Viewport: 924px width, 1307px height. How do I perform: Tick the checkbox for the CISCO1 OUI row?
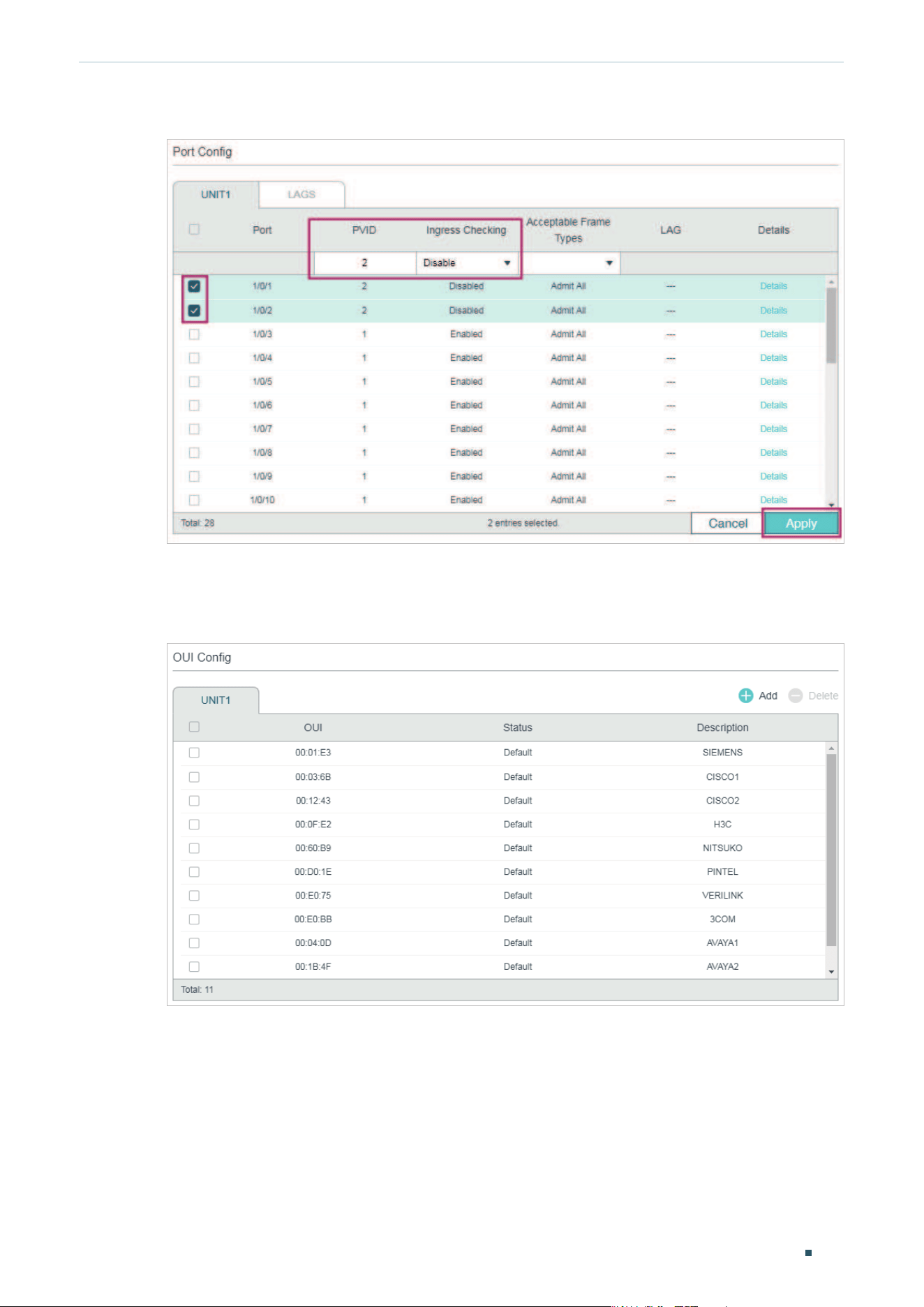tap(194, 777)
